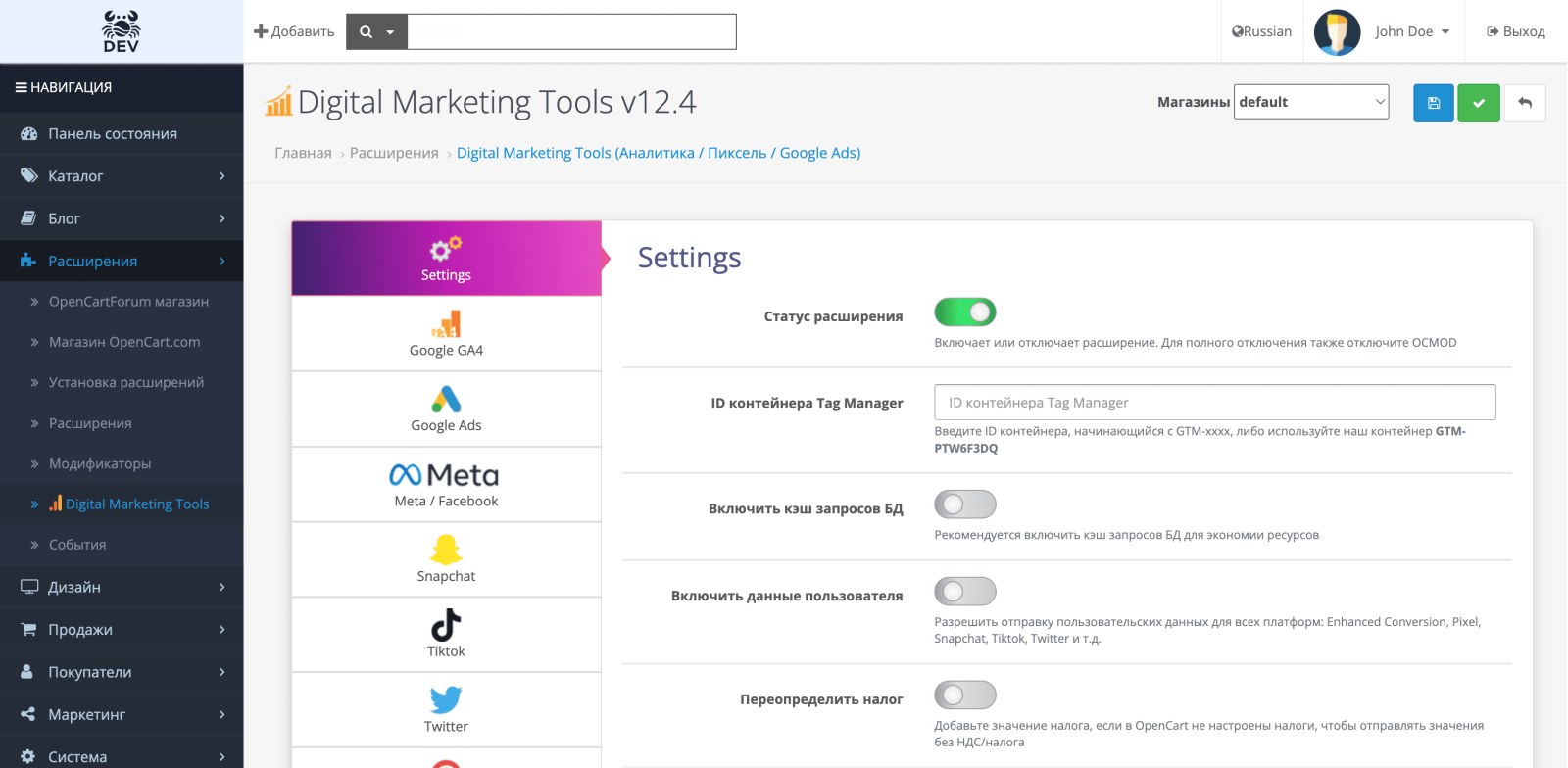Collapse the Расширения menu chevron

[222, 262]
